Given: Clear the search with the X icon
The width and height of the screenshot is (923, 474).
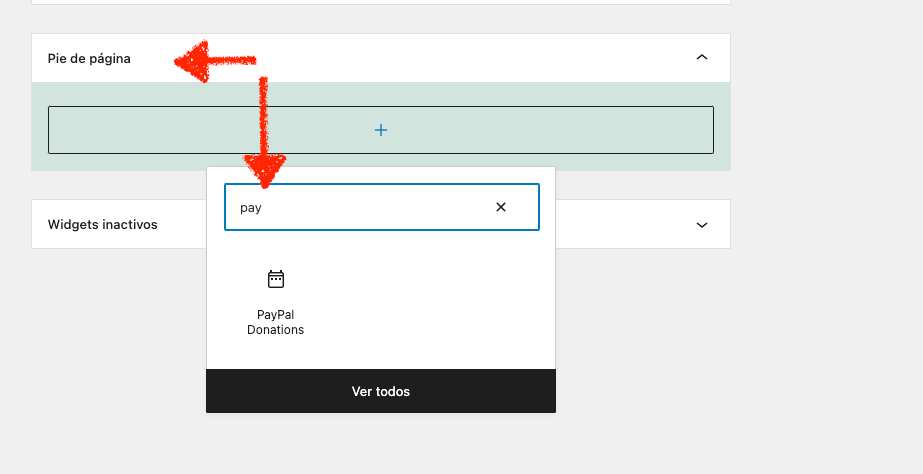Looking at the screenshot, I should pos(501,207).
